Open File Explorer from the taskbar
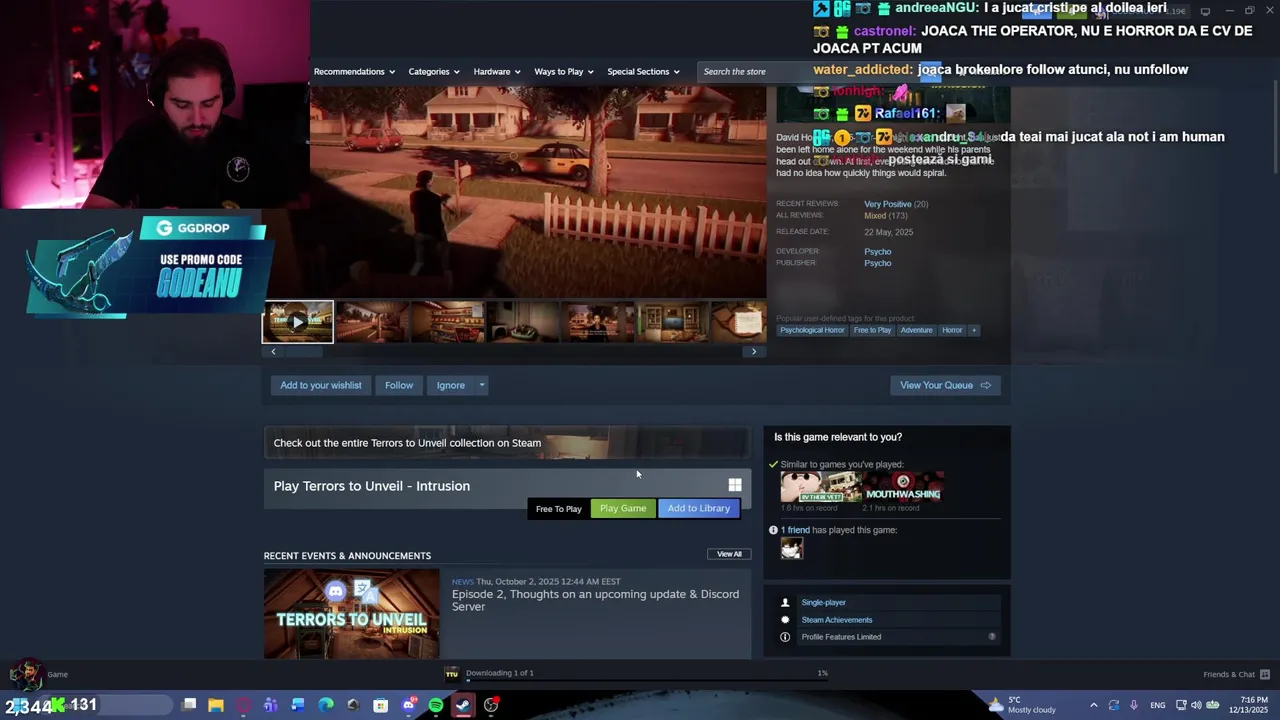Viewport: 1280px width, 720px height. [x=216, y=705]
